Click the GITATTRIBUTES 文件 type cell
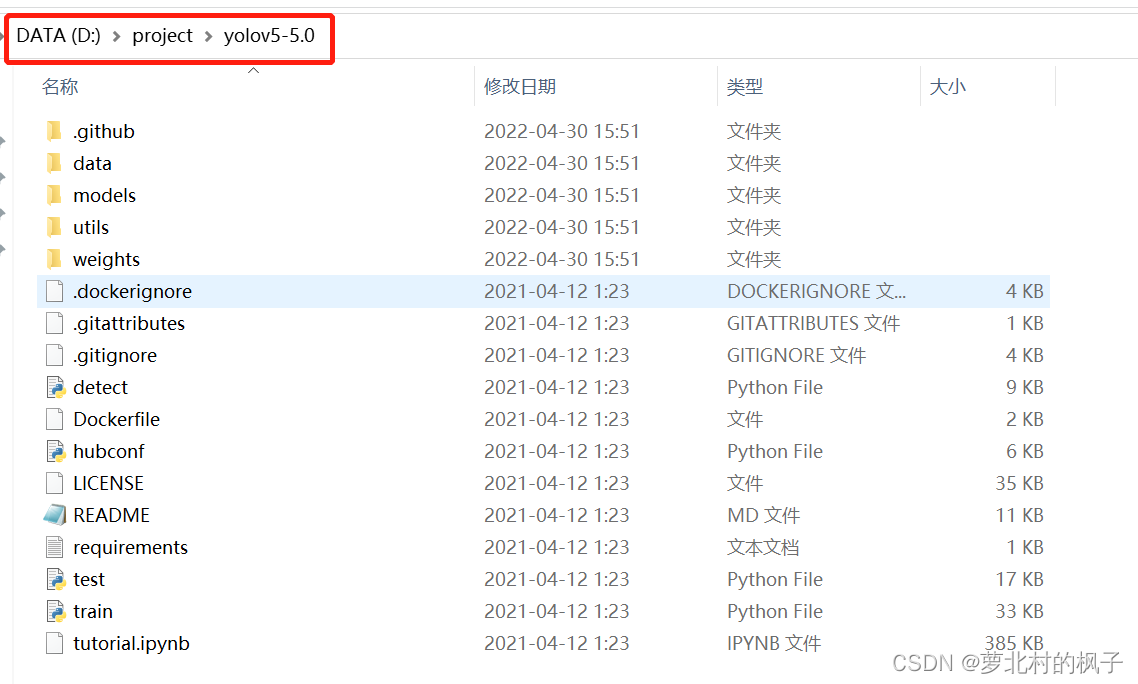Screen dimensions: 1138x684 [x=814, y=323]
